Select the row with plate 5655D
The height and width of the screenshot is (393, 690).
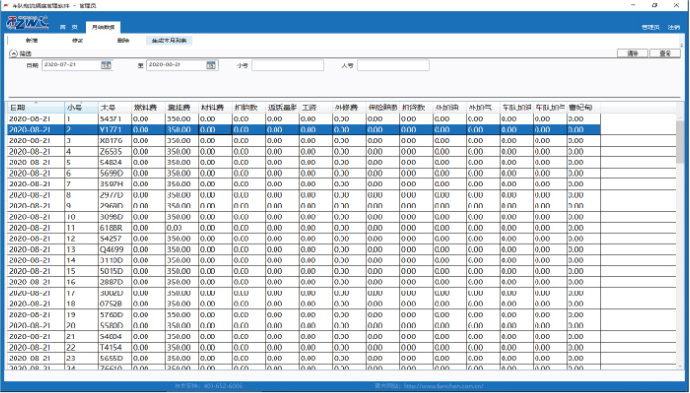304,358
